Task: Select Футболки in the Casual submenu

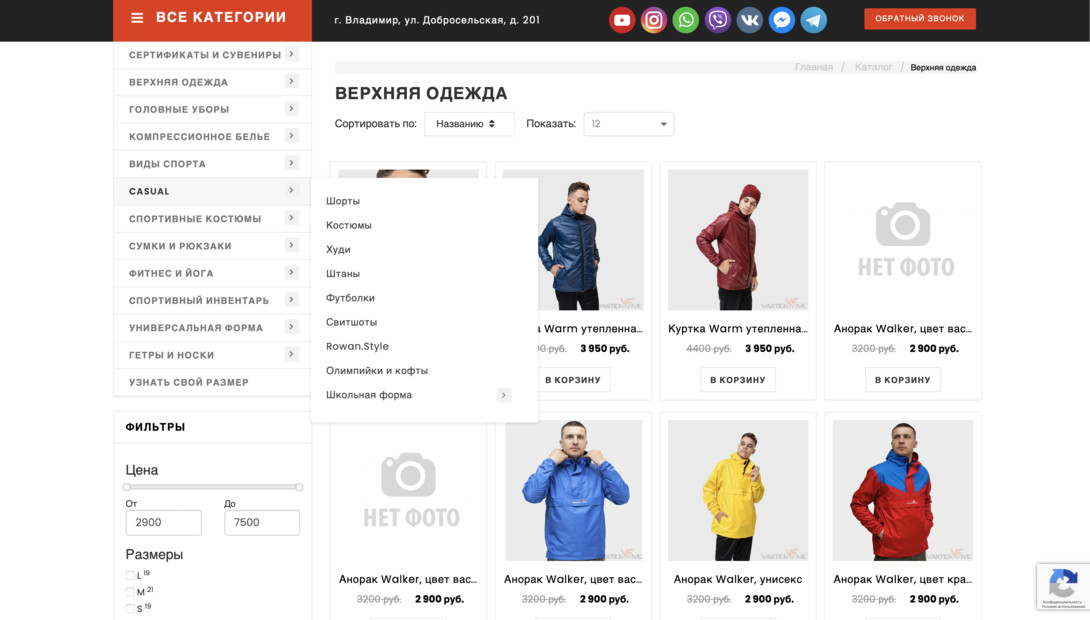Action: pyautogui.click(x=350, y=298)
